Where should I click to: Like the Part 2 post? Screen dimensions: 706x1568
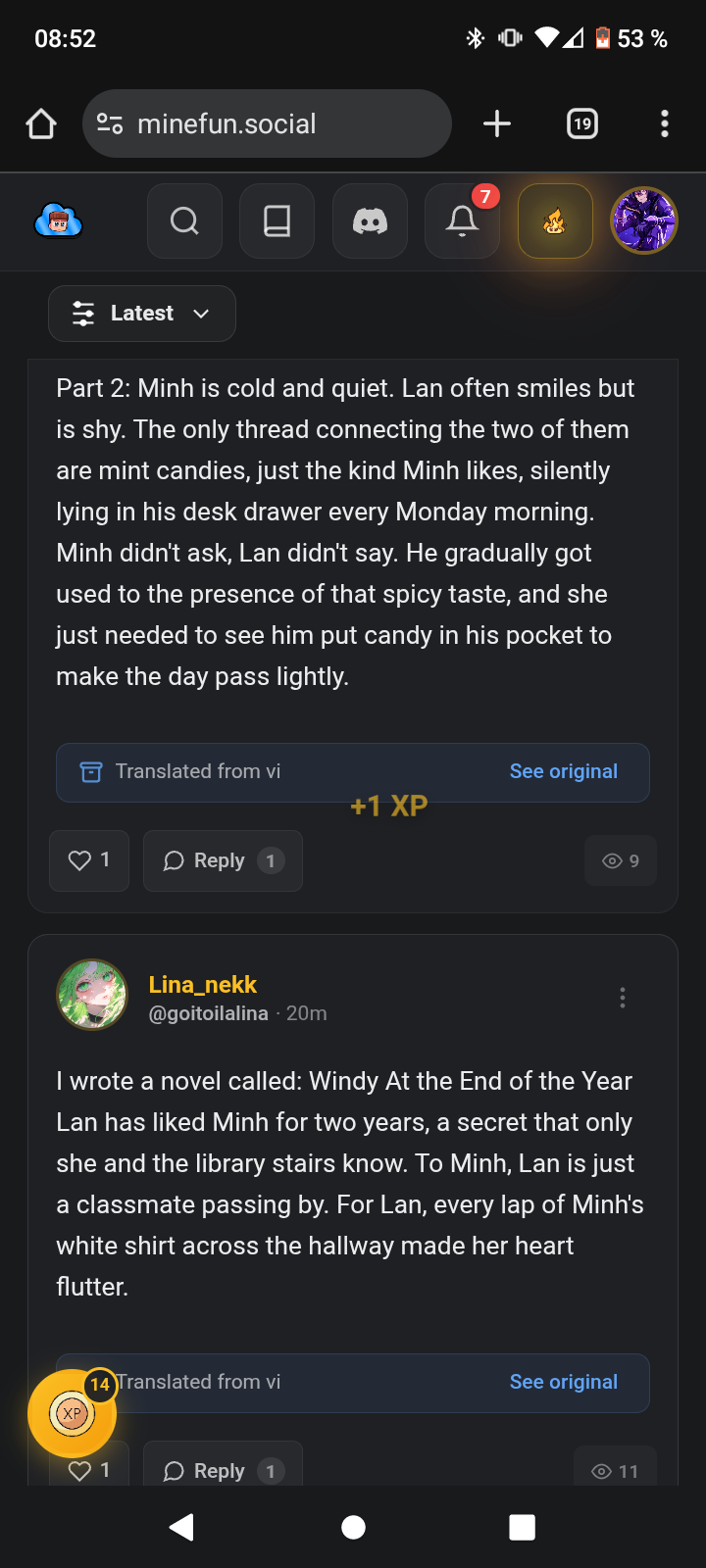pos(89,860)
